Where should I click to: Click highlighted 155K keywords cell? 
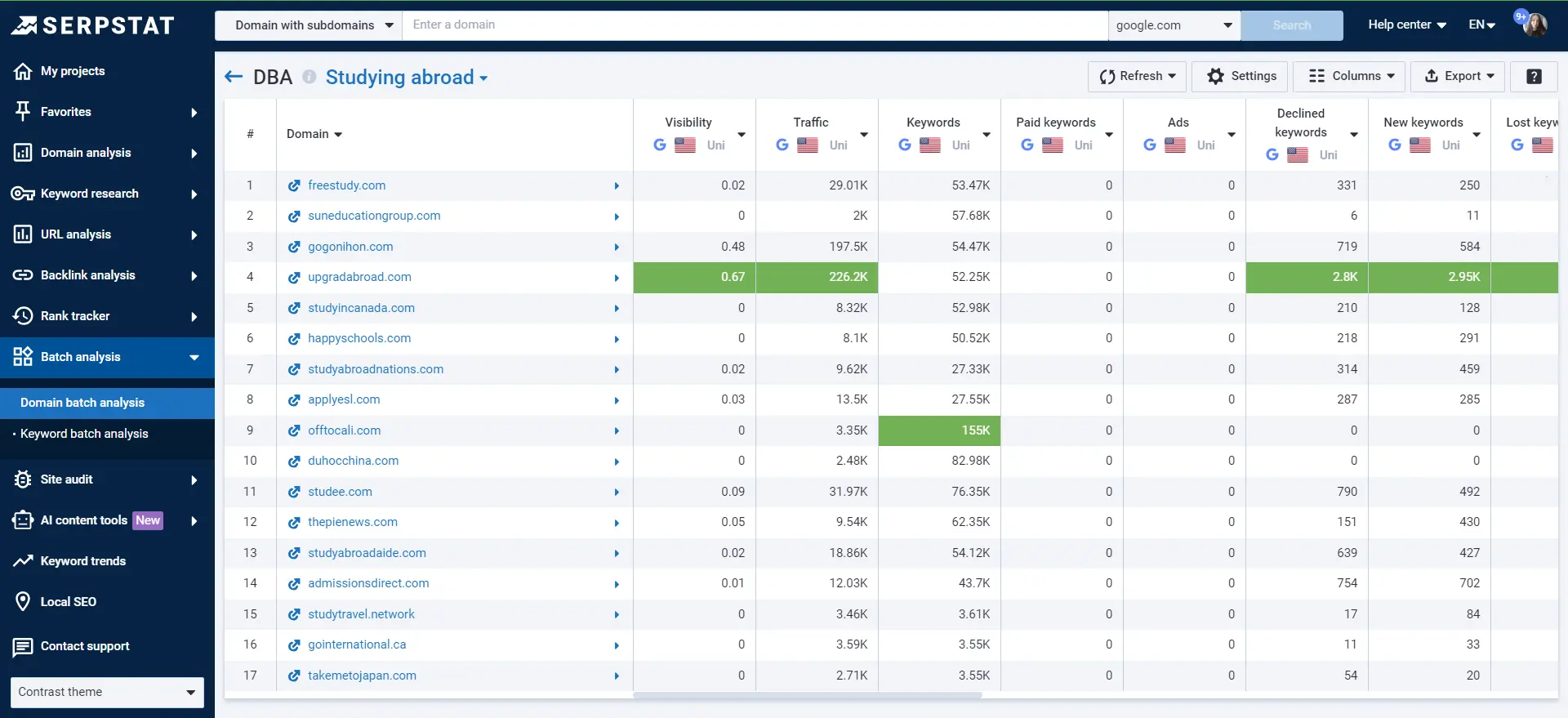tap(939, 430)
